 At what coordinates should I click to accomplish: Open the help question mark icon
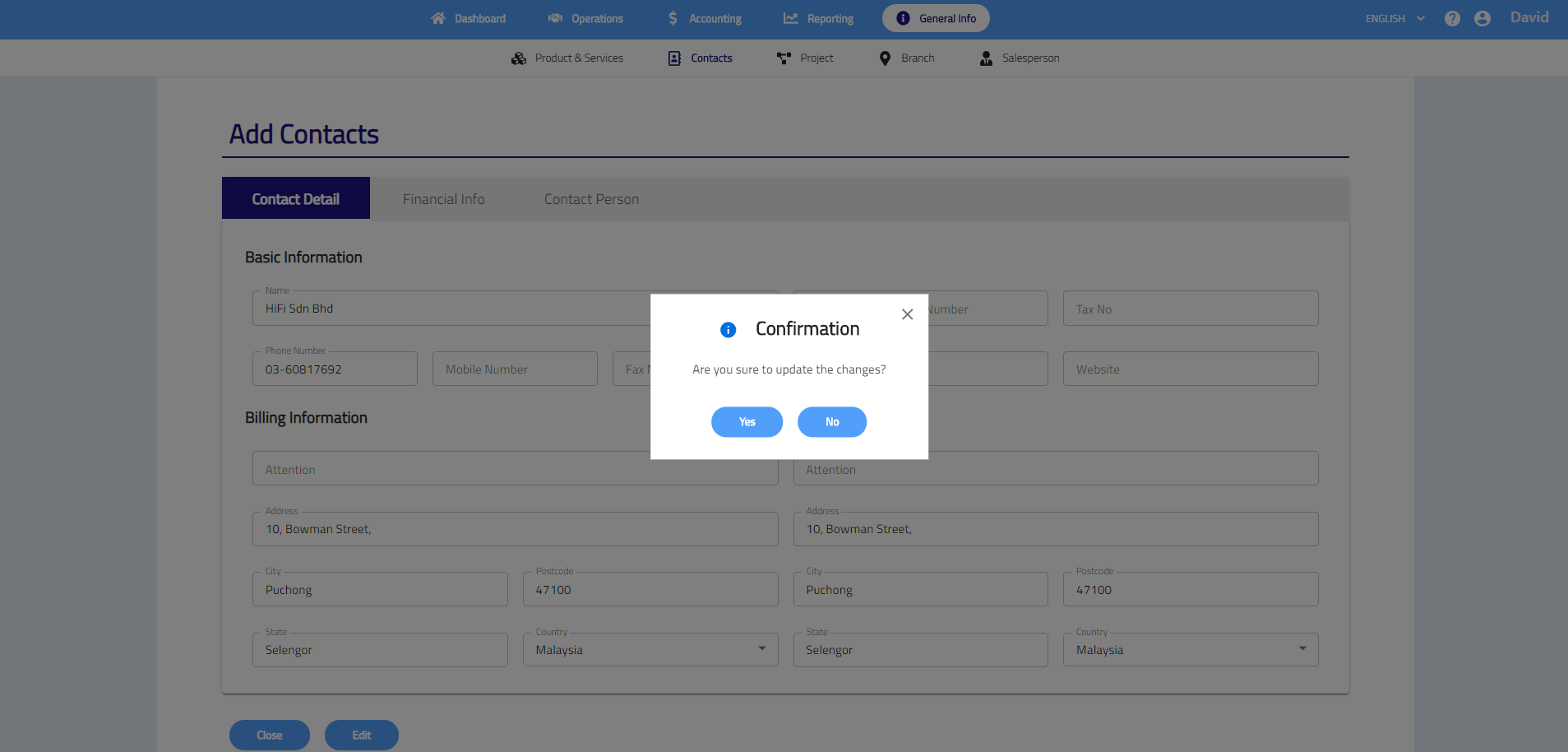[x=1452, y=18]
